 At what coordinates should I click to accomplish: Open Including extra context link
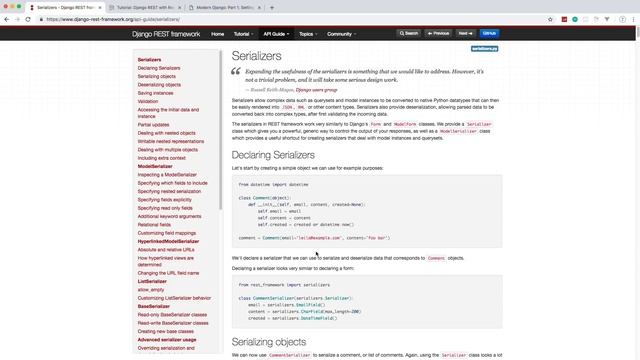point(162,158)
